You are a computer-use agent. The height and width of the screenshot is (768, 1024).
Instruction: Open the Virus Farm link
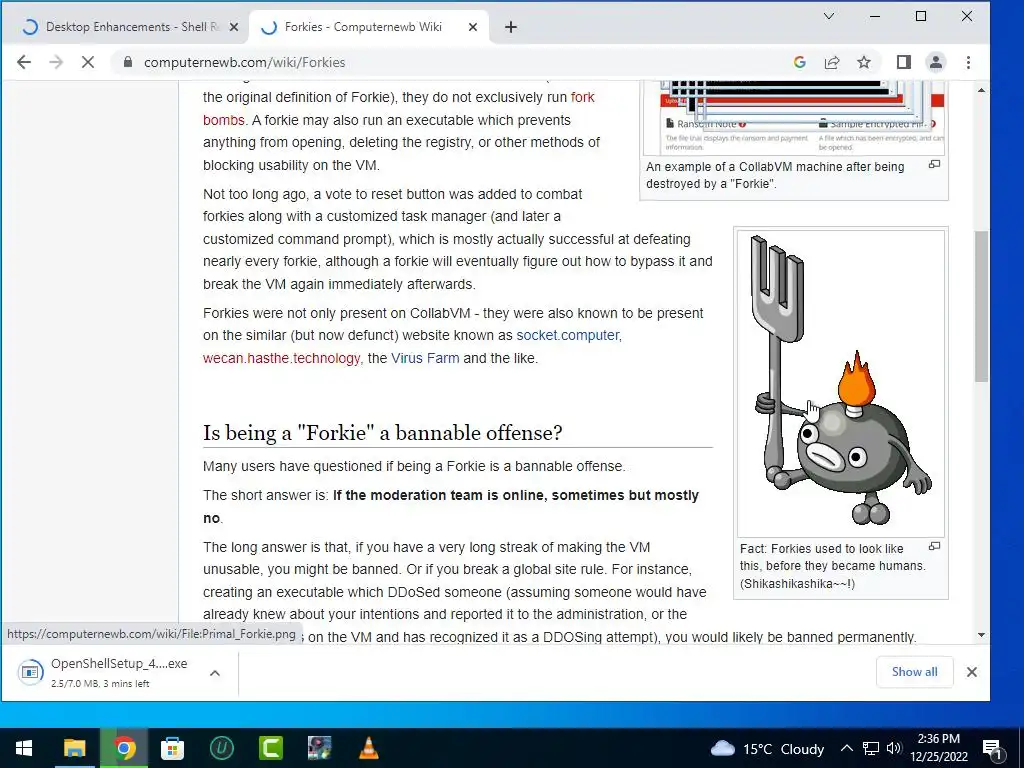[425, 358]
